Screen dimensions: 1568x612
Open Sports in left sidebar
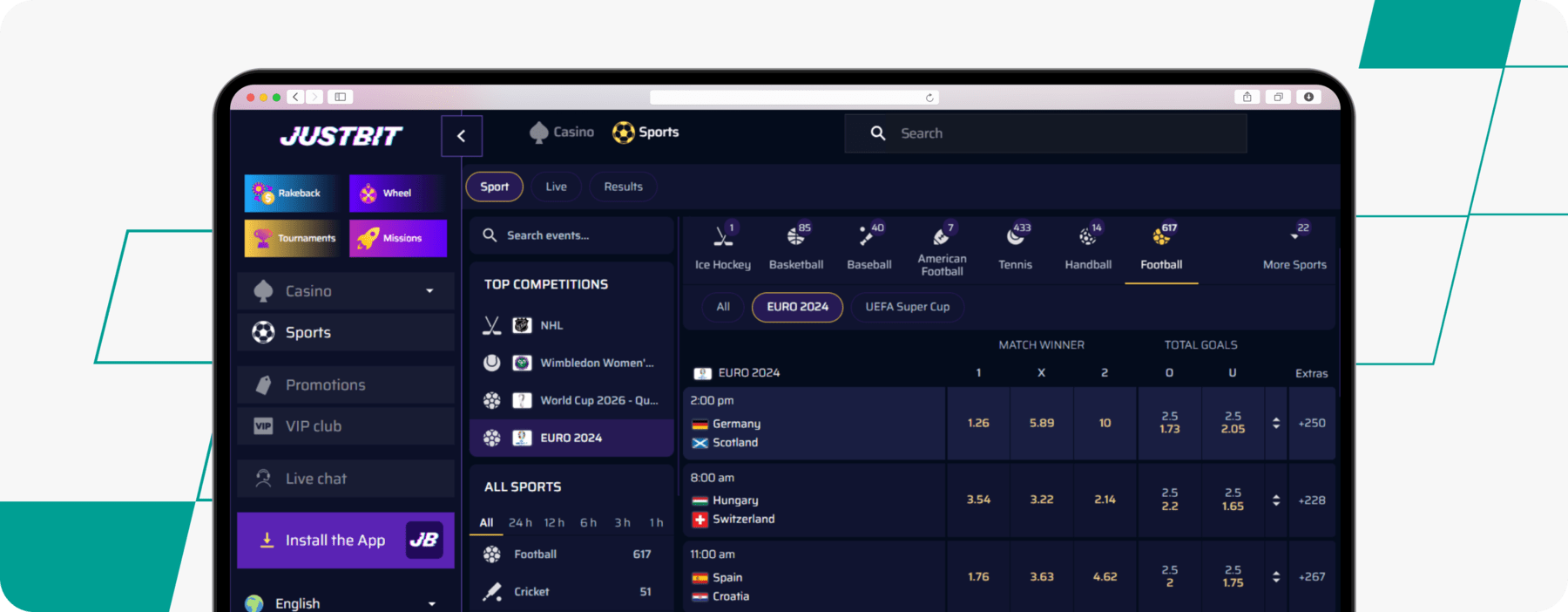coord(346,332)
